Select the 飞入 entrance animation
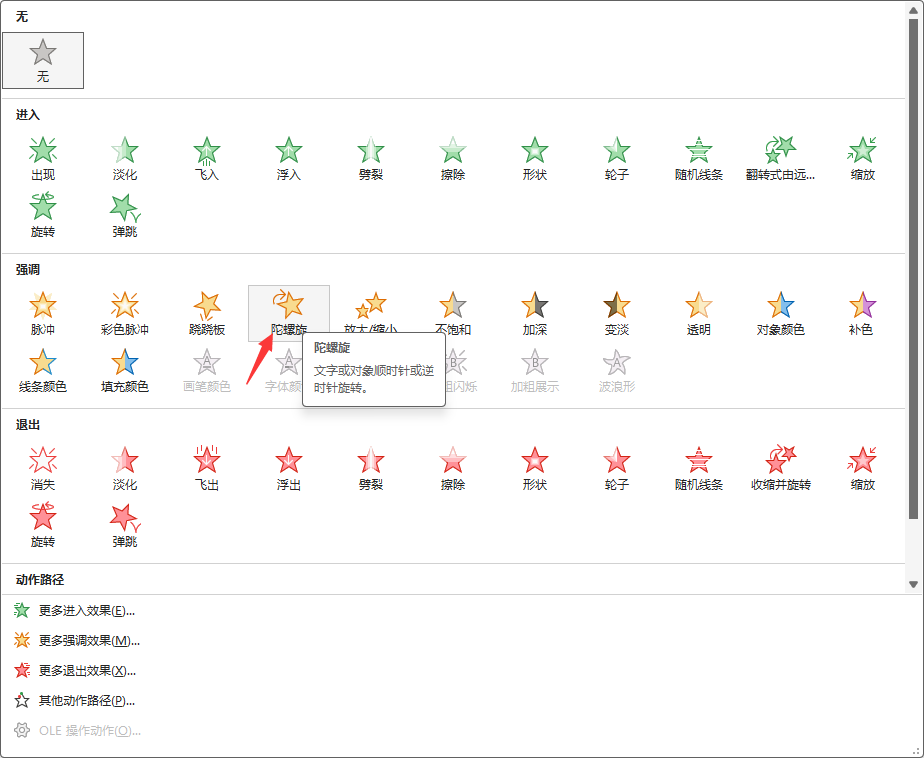Image resolution: width=924 pixels, height=758 pixels. 207,159
